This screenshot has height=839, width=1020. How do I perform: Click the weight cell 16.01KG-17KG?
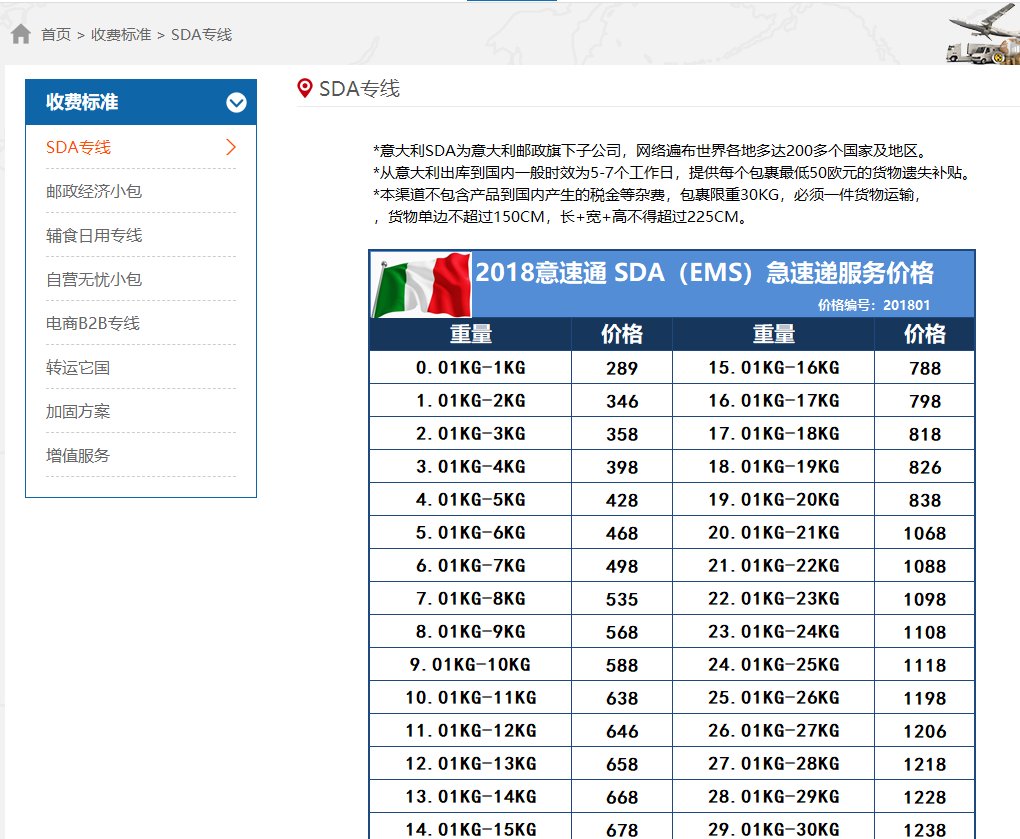pos(774,401)
